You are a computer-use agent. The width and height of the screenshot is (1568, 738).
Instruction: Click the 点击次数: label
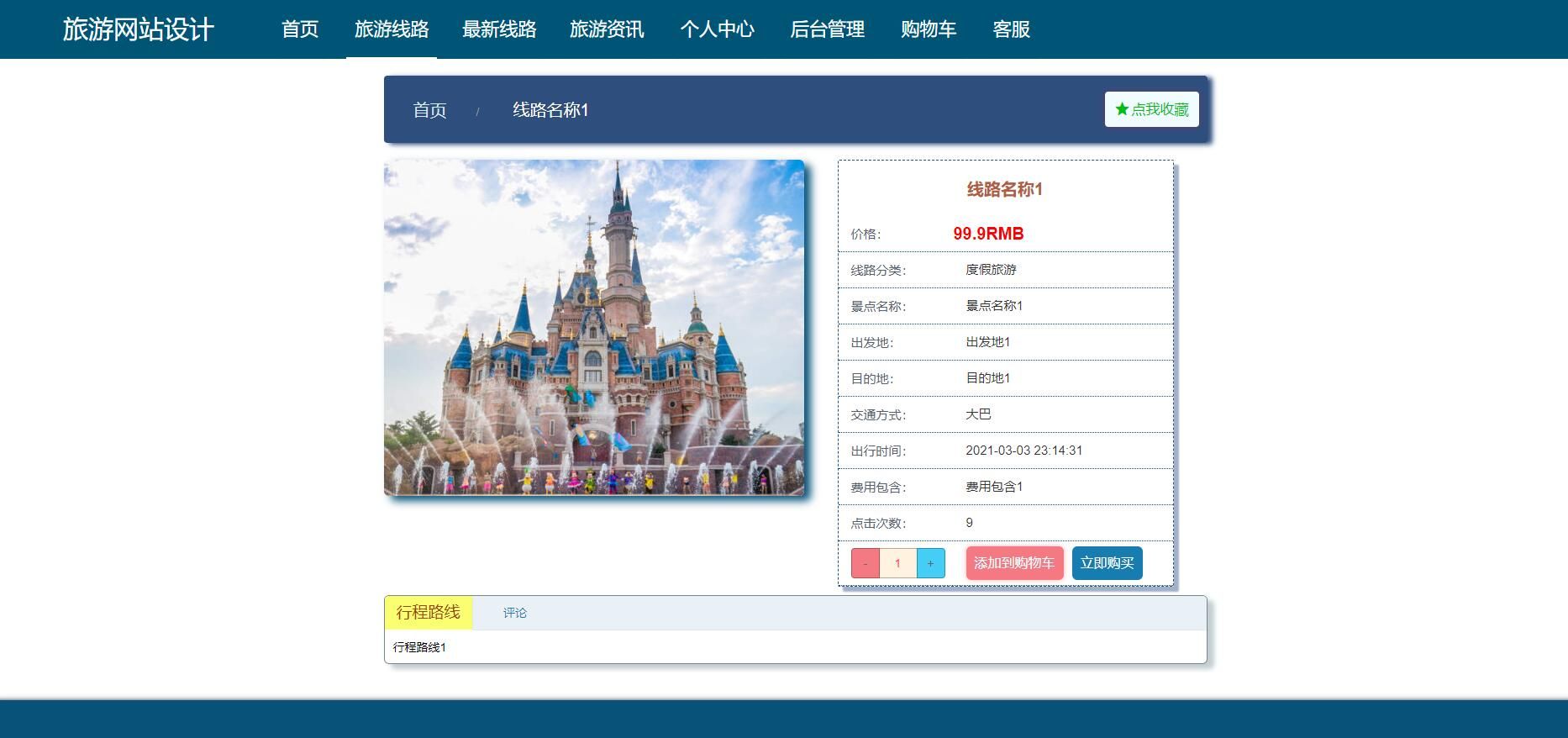pyautogui.click(x=878, y=524)
